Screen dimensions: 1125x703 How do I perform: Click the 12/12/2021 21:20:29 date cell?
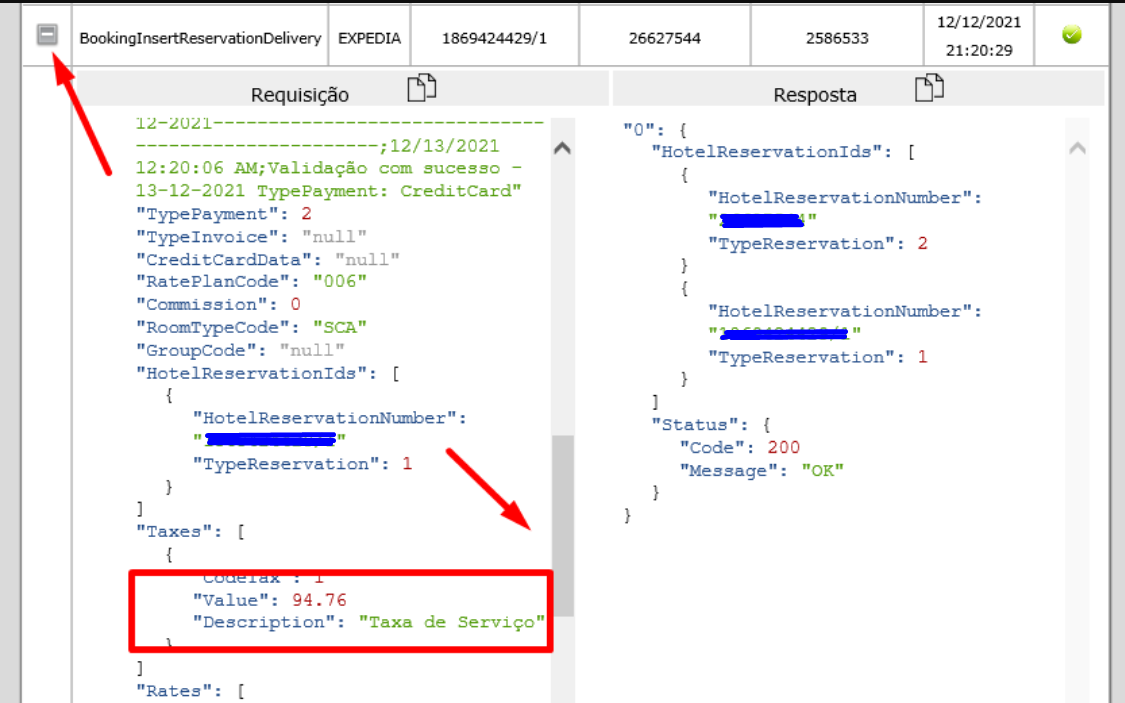979,36
